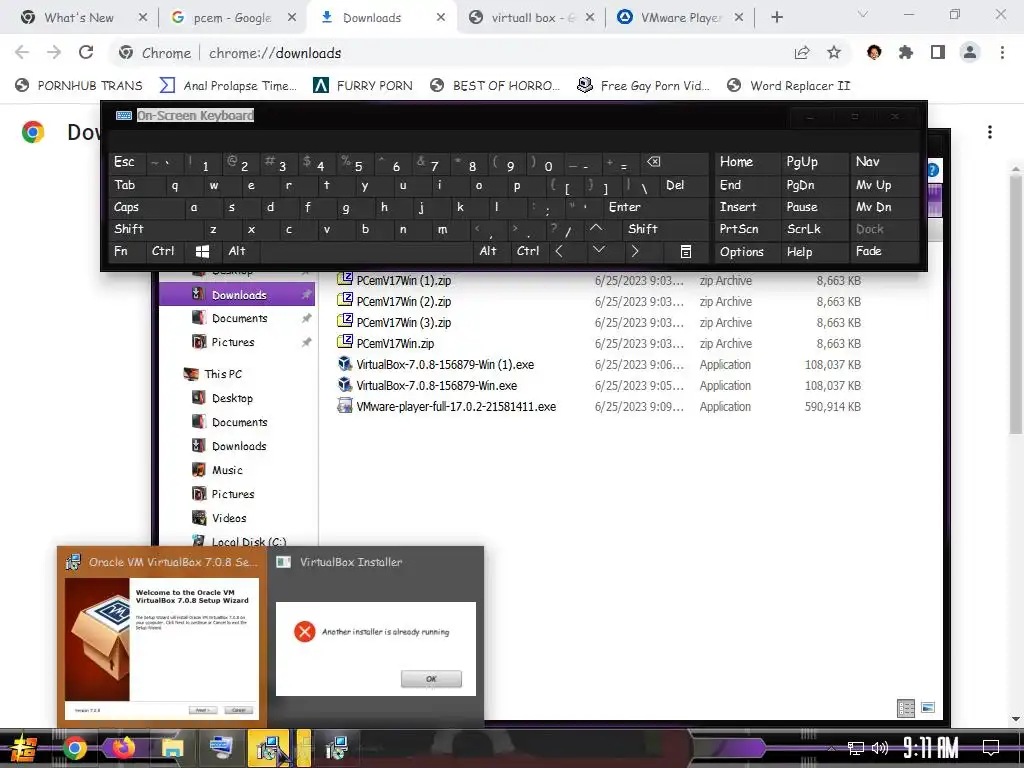Open Firefox from the taskbar
Viewport: 1024px width, 768px height.
pyautogui.click(x=123, y=748)
